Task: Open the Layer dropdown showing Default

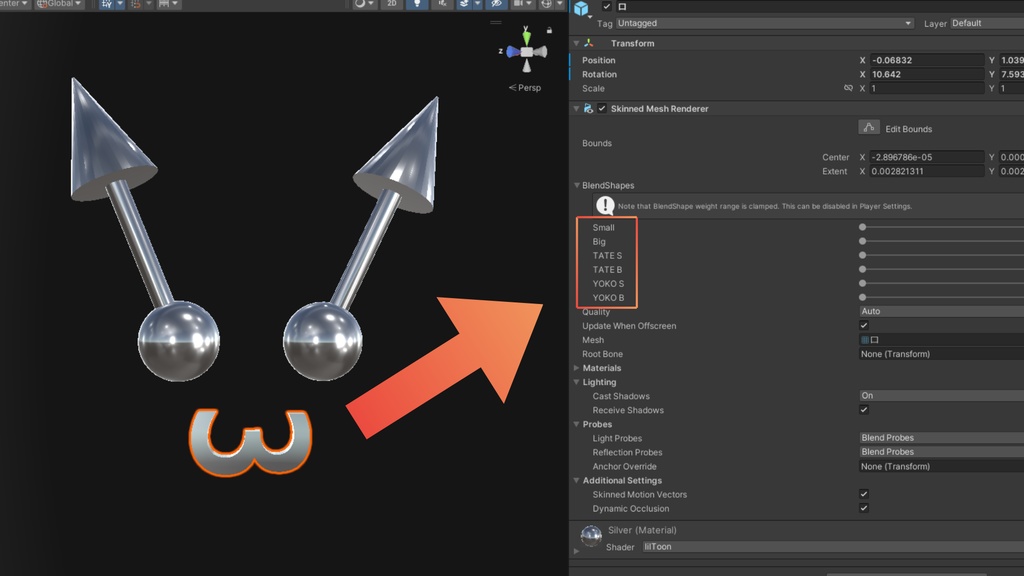Action: 987,23
